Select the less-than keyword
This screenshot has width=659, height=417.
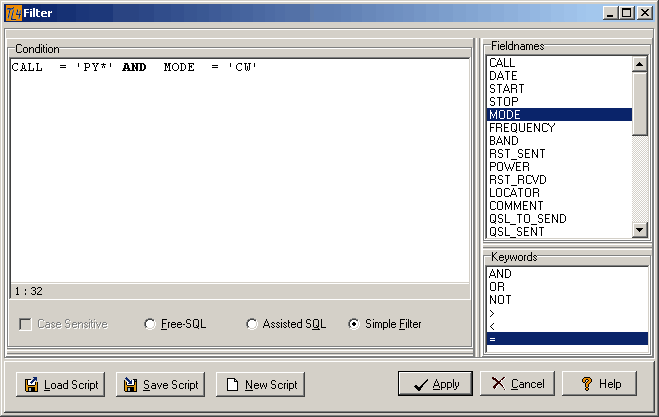[567, 326]
